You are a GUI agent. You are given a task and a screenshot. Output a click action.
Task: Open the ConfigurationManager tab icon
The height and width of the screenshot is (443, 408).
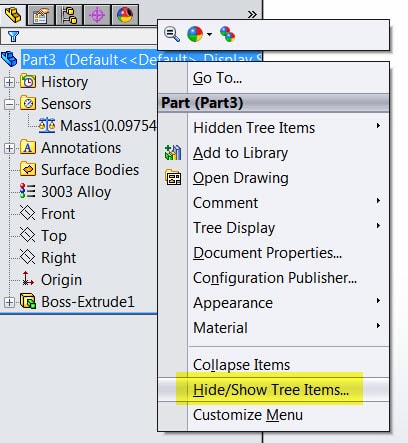[x=69, y=15]
